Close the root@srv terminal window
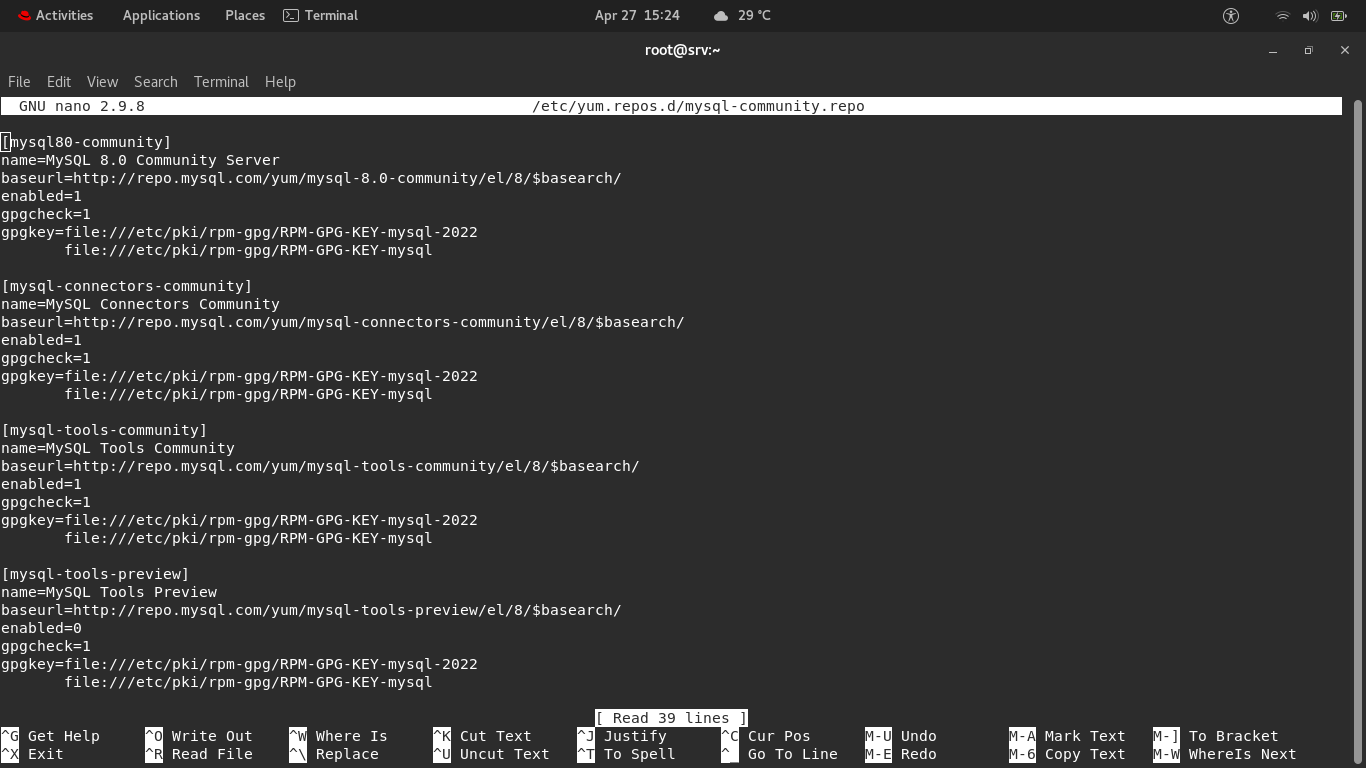This screenshot has width=1366, height=768. click(1344, 50)
